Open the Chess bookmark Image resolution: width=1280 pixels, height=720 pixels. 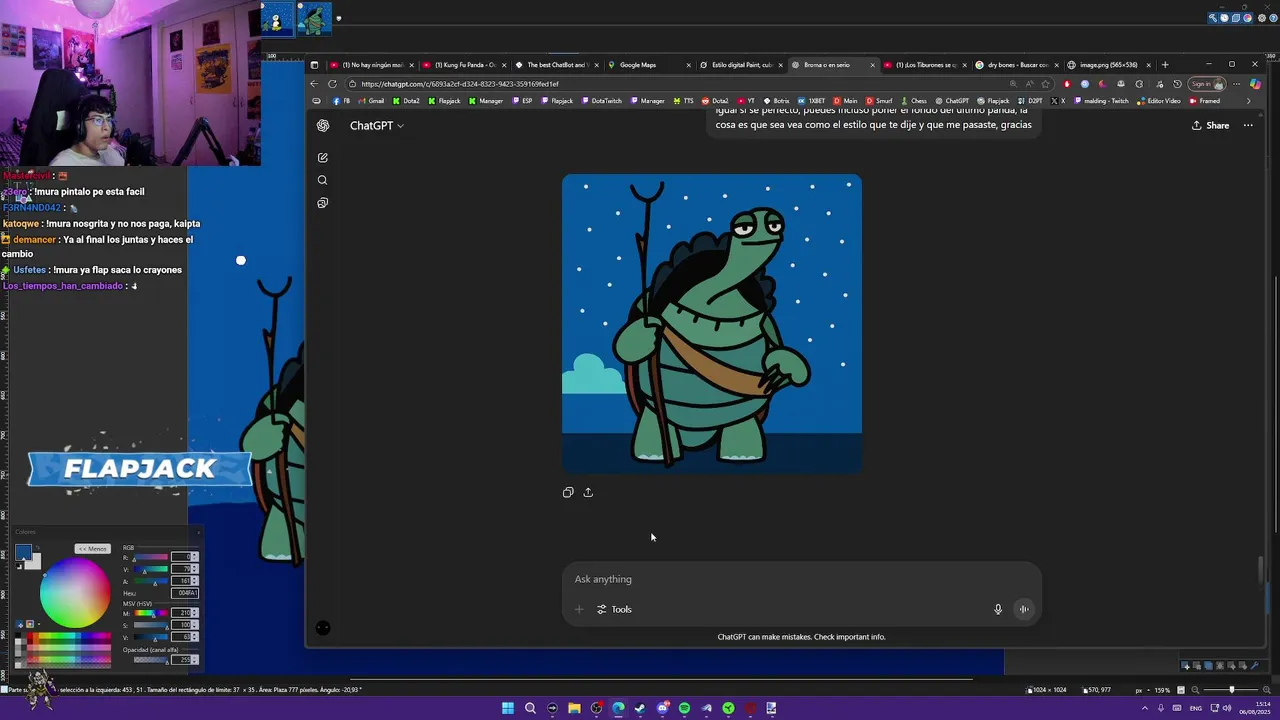914,101
